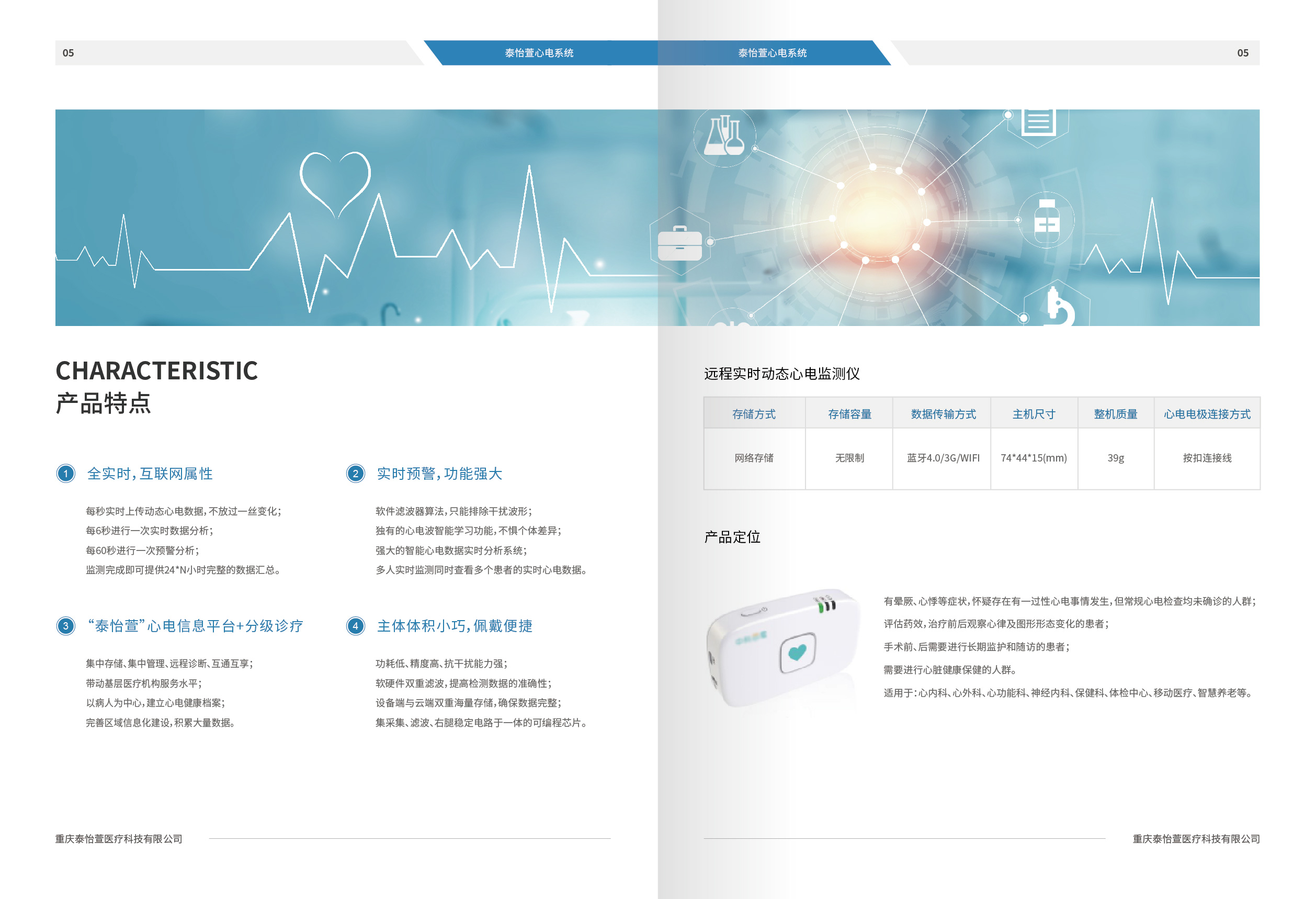Click numbered circle 4 bullet
Screen dimensions: 1316x899
356,626
